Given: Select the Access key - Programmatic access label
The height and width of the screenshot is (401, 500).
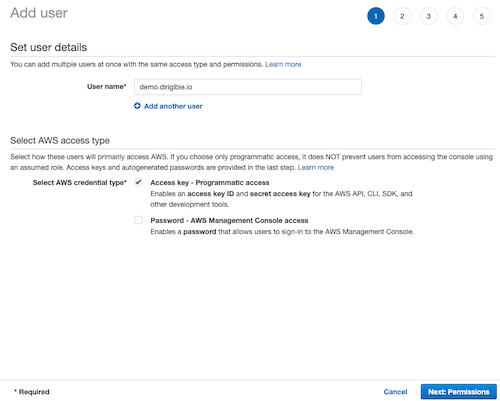Looking at the screenshot, I should [210, 183].
